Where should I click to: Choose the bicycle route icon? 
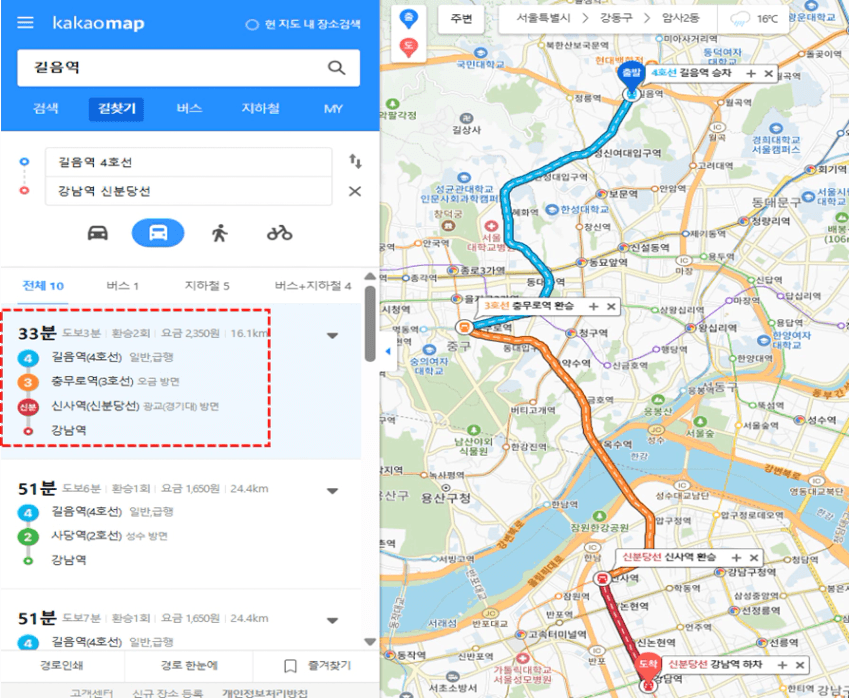[x=279, y=233]
